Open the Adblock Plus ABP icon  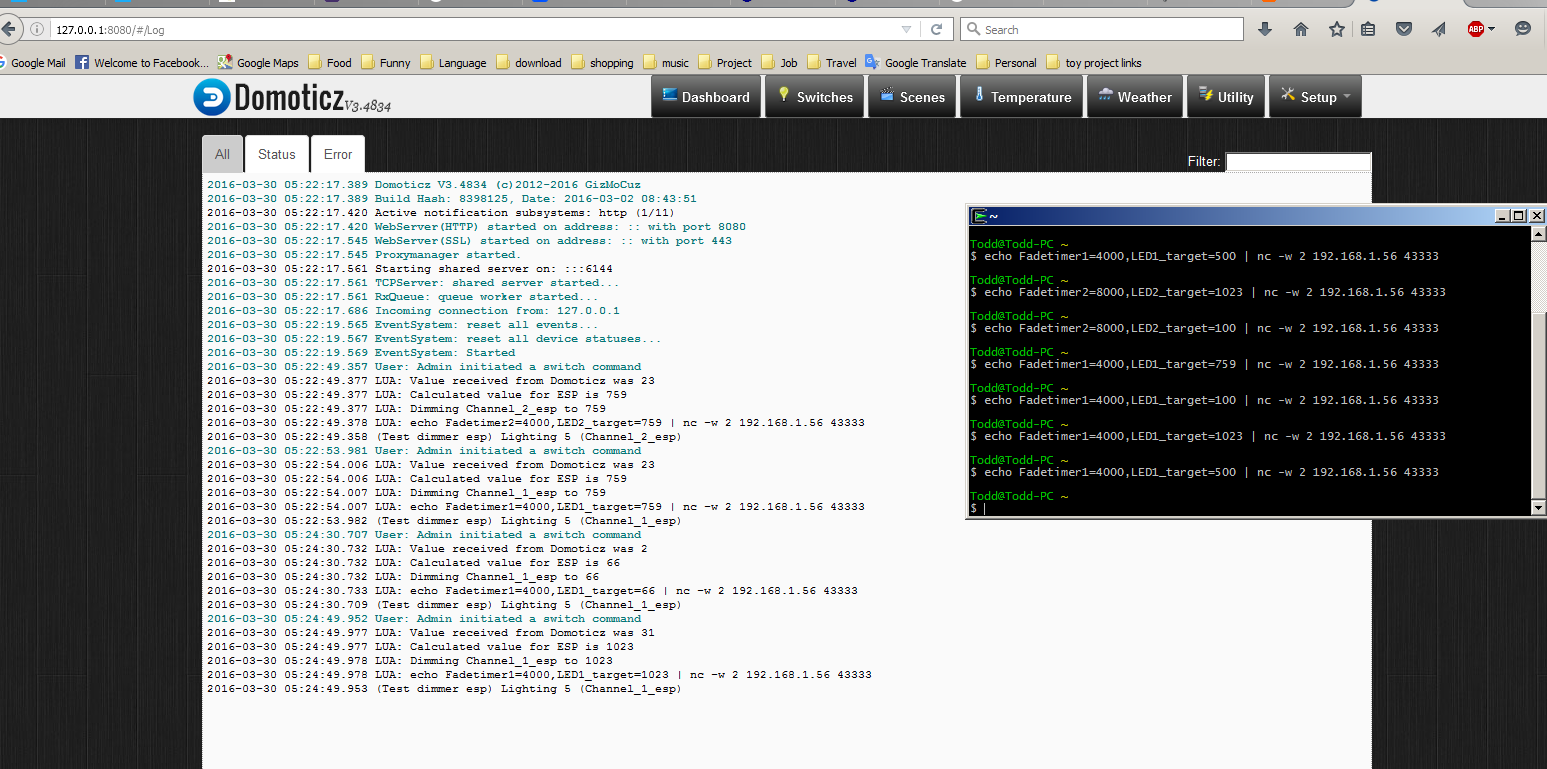click(x=1476, y=29)
